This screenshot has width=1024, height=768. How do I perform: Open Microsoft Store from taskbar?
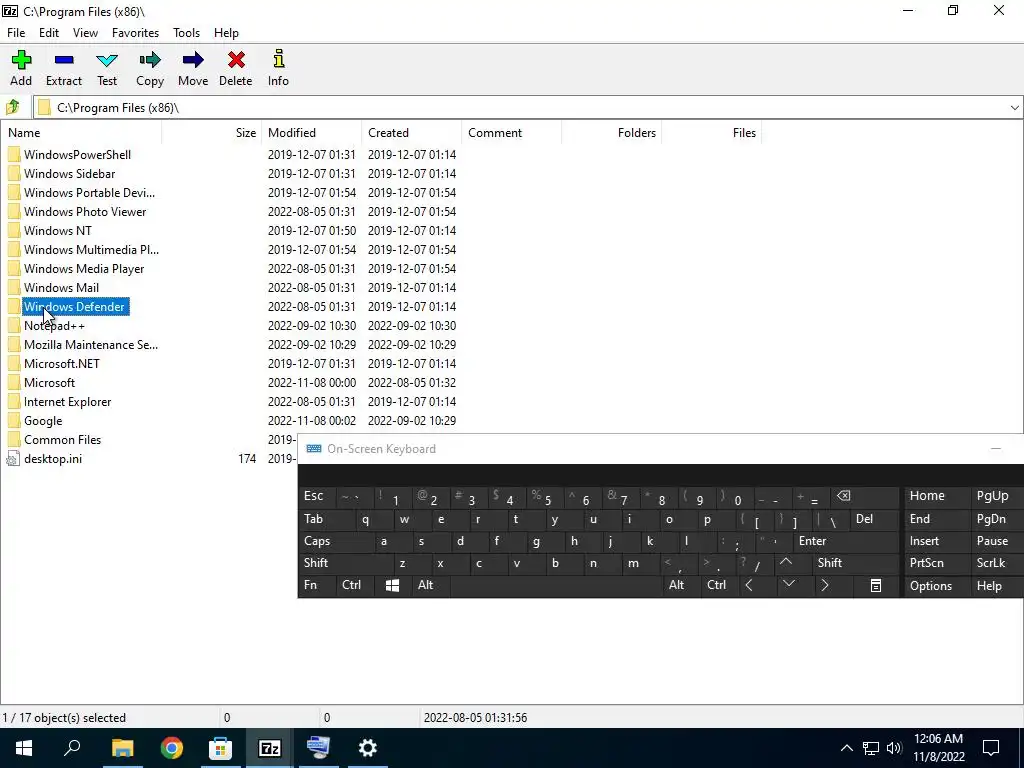coord(220,748)
